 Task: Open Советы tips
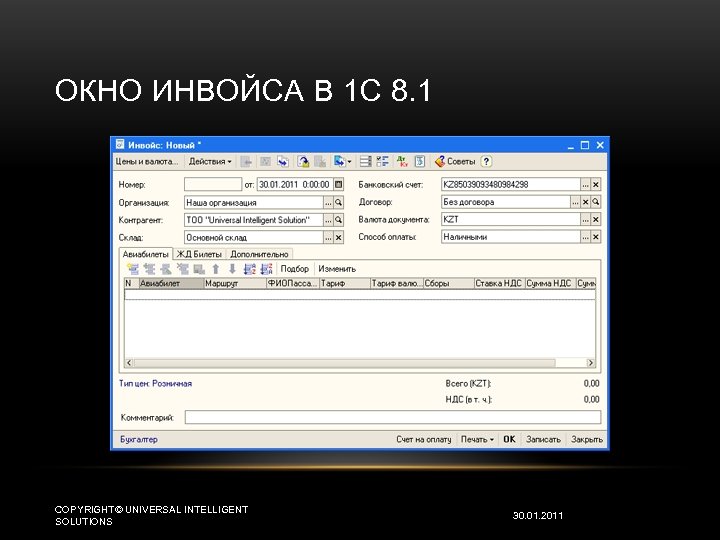click(x=455, y=162)
